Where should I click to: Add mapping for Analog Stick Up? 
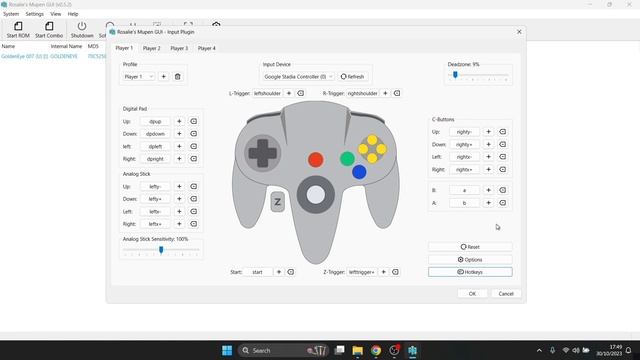(179, 187)
